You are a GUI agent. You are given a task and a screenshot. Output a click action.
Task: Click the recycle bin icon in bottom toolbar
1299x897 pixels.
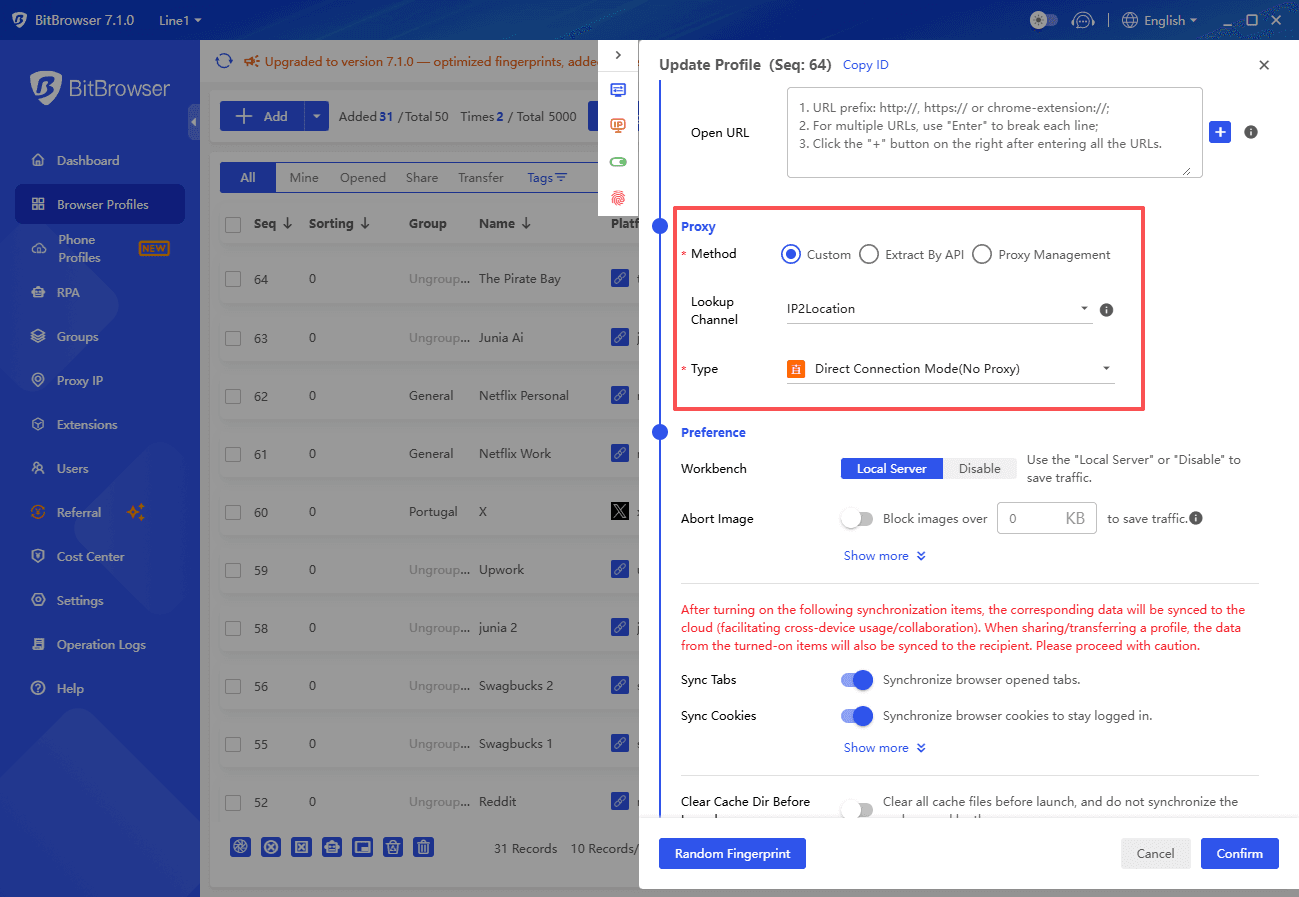(393, 847)
